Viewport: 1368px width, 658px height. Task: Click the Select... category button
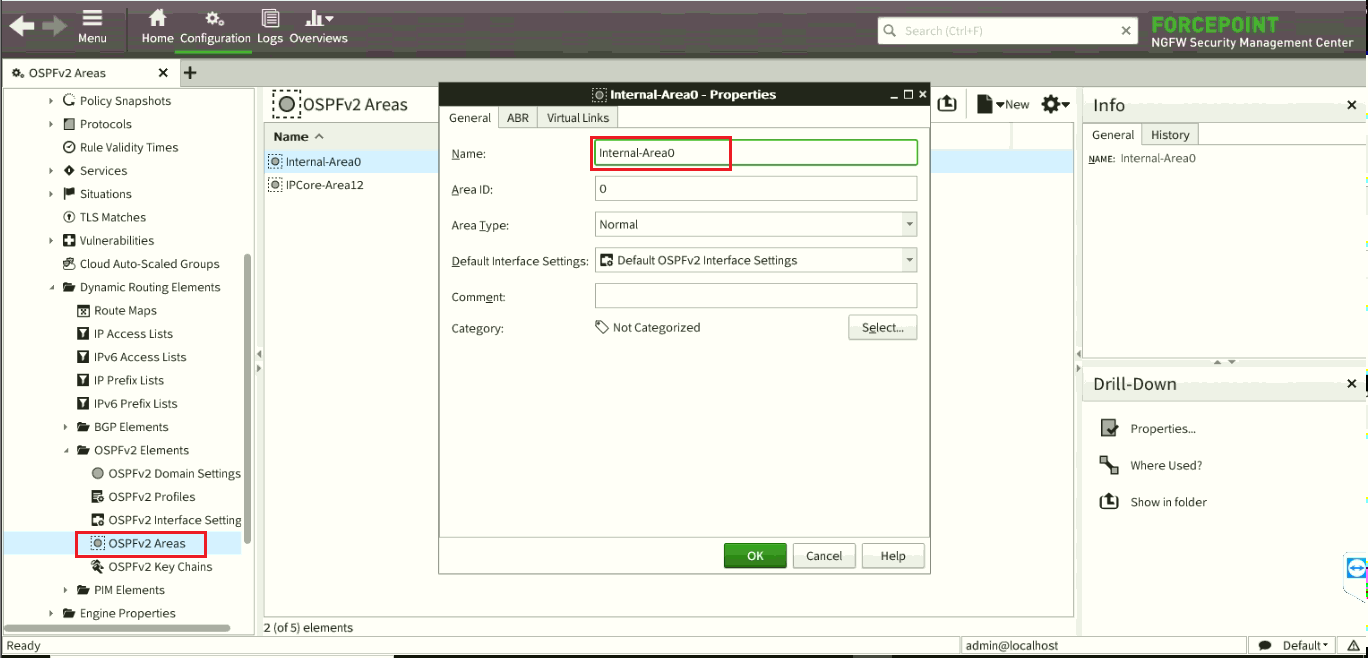[882, 328]
